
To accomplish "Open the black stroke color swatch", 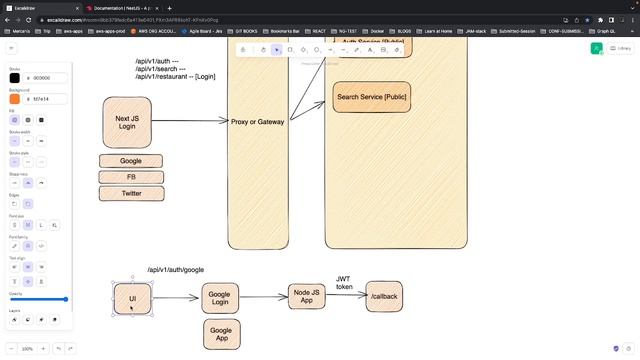I will [15, 78].
